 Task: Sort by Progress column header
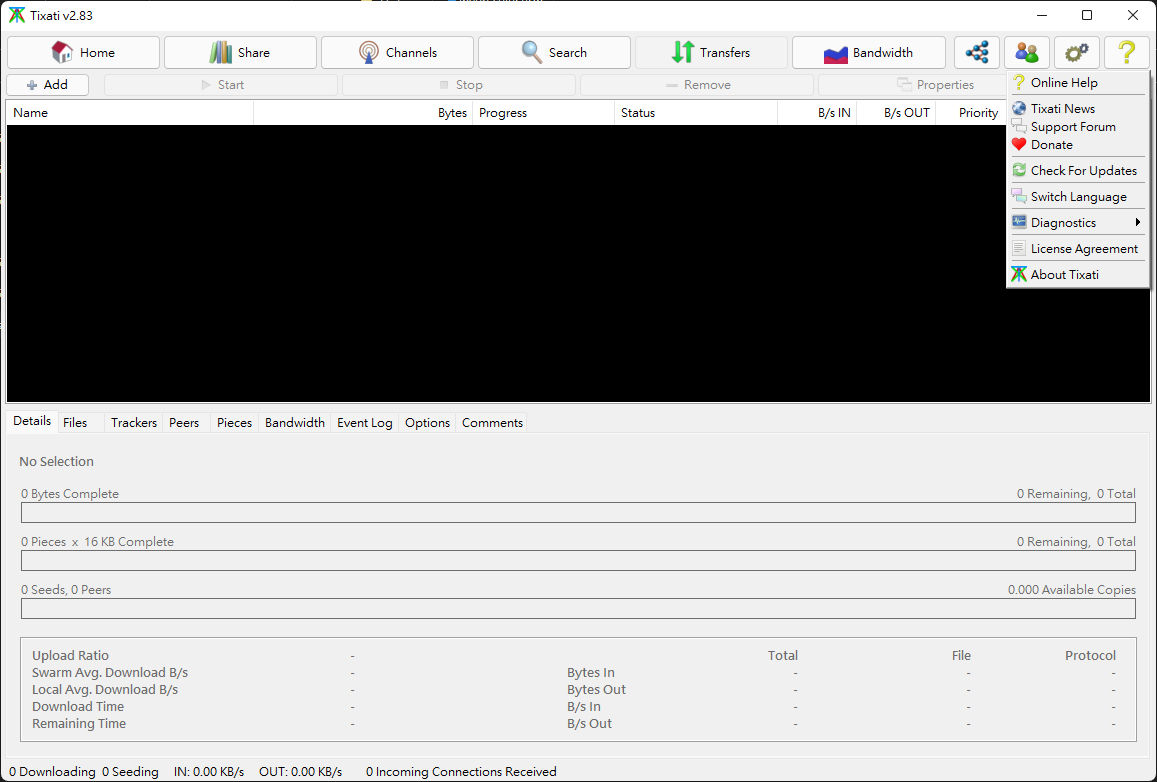tap(544, 113)
